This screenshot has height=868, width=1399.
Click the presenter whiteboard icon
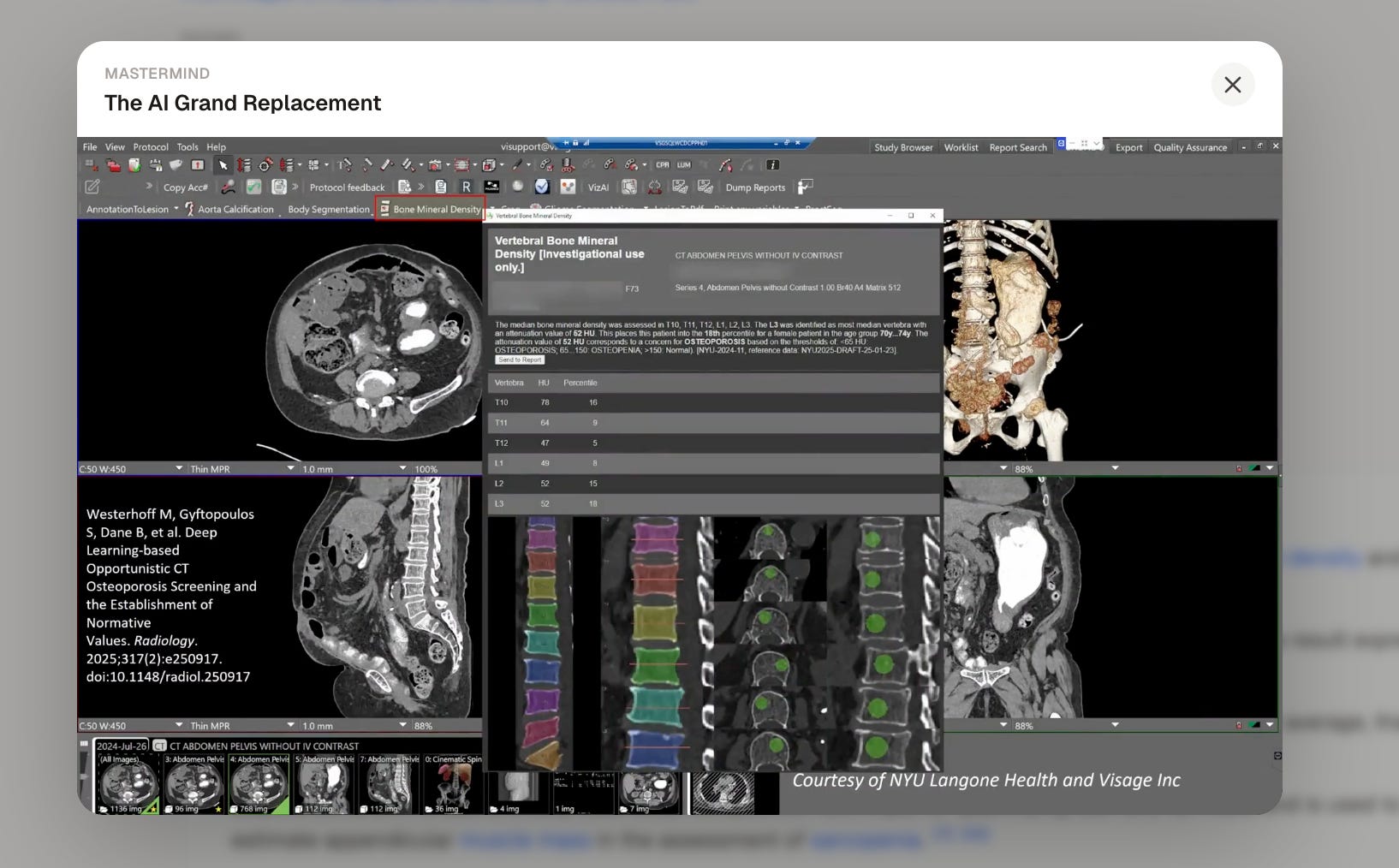point(806,186)
